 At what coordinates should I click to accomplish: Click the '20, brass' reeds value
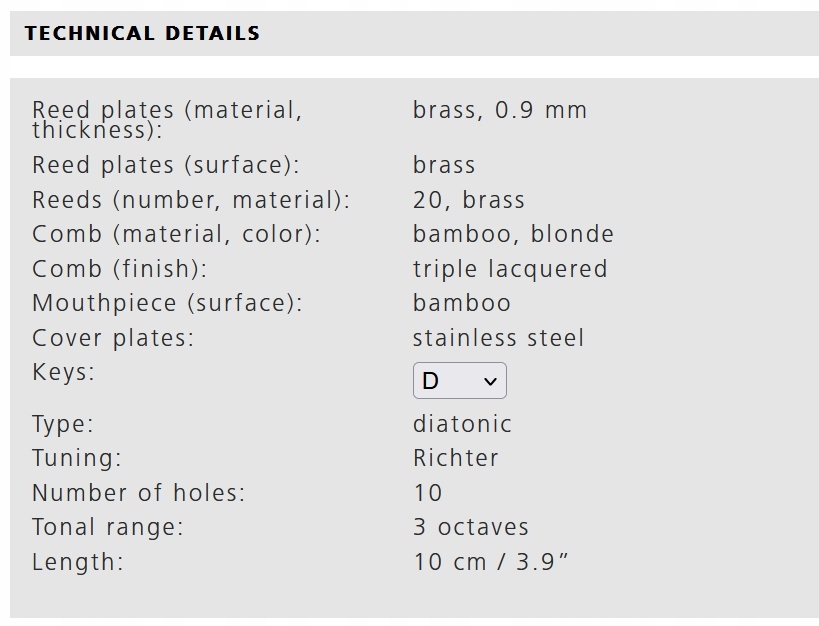pos(468,200)
